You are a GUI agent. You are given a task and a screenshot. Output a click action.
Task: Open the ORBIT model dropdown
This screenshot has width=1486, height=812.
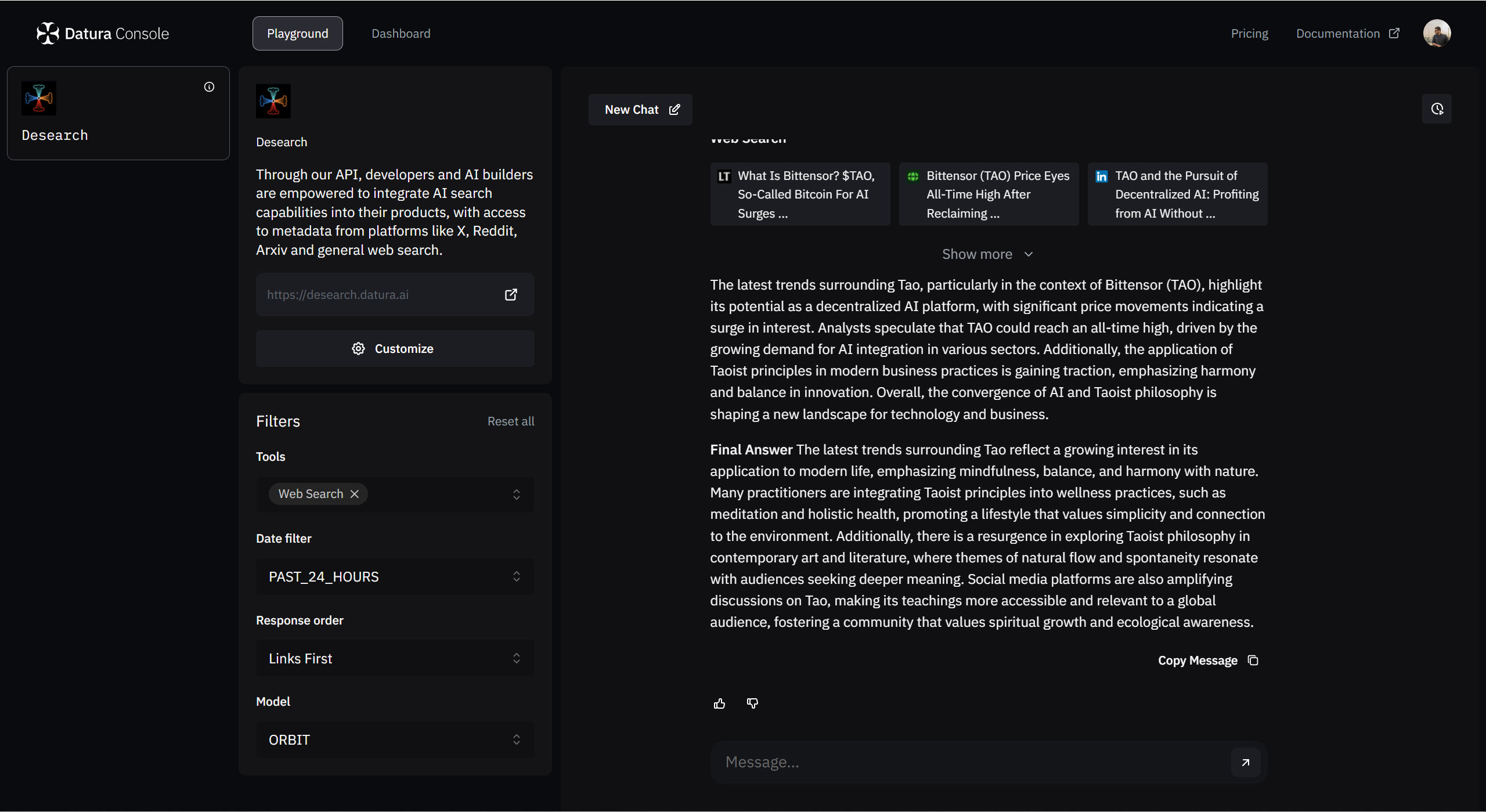coord(395,739)
